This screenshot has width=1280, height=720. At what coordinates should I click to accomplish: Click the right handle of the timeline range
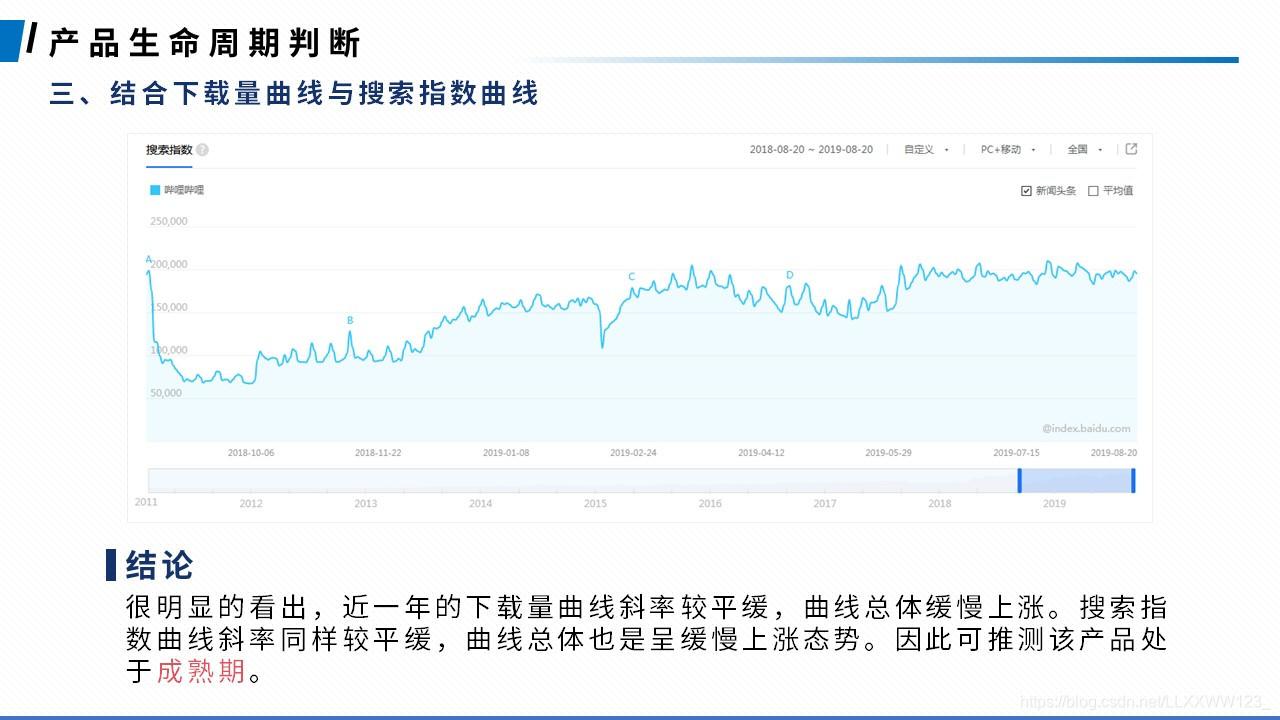pyautogui.click(x=1133, y=480)
